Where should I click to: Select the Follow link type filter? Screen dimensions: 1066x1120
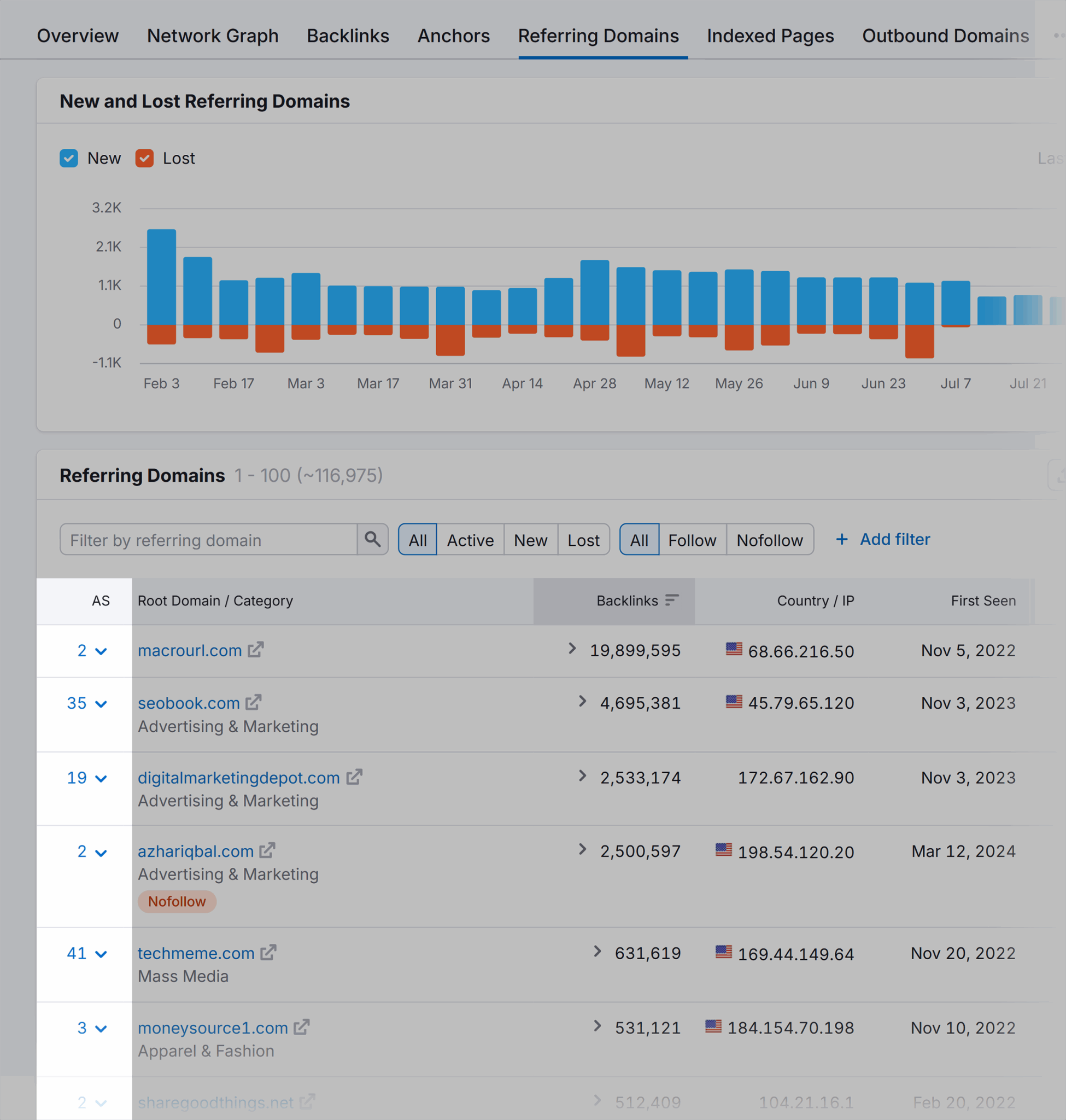tap(692, 540)
